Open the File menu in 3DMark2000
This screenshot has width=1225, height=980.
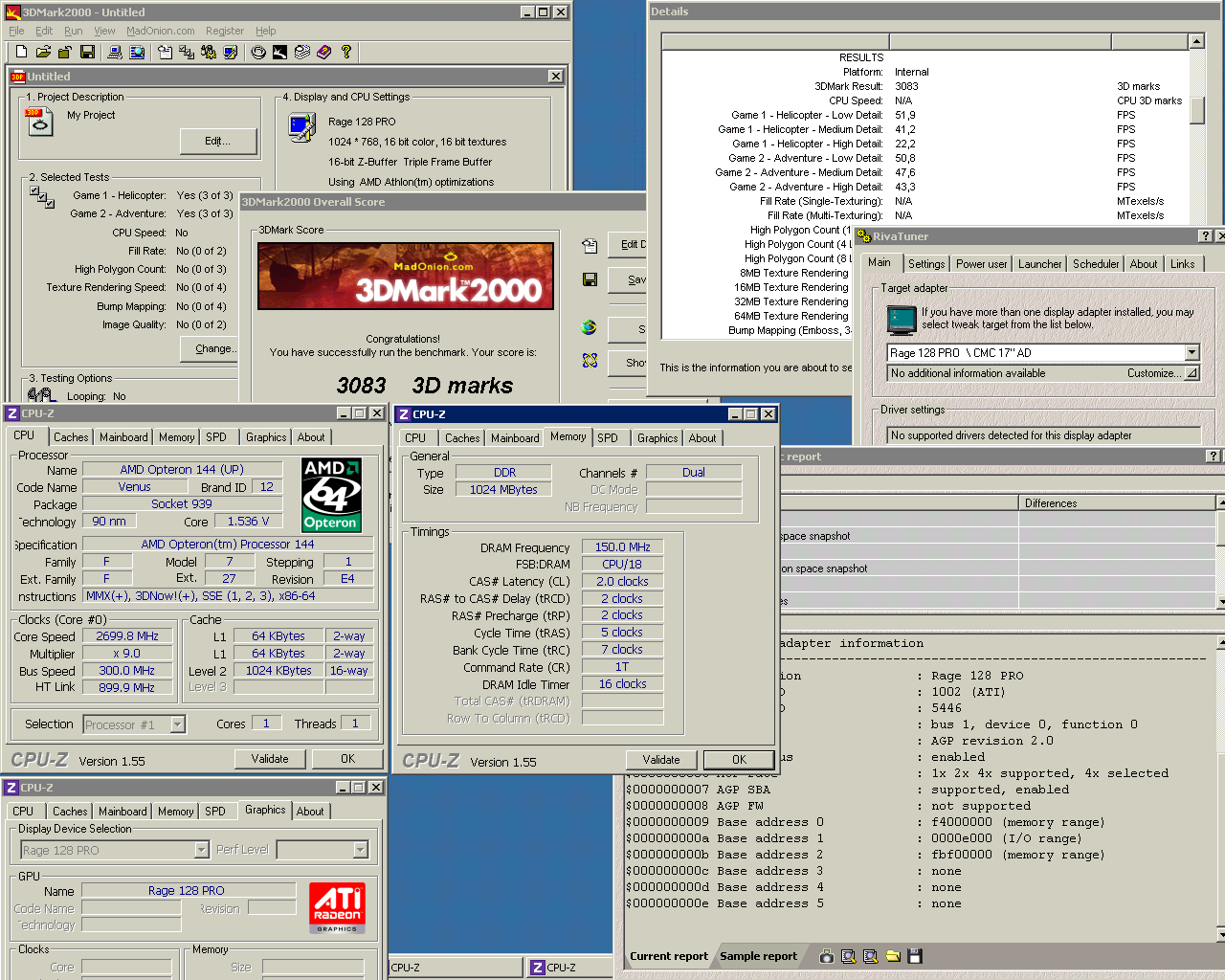coord(16,31)
